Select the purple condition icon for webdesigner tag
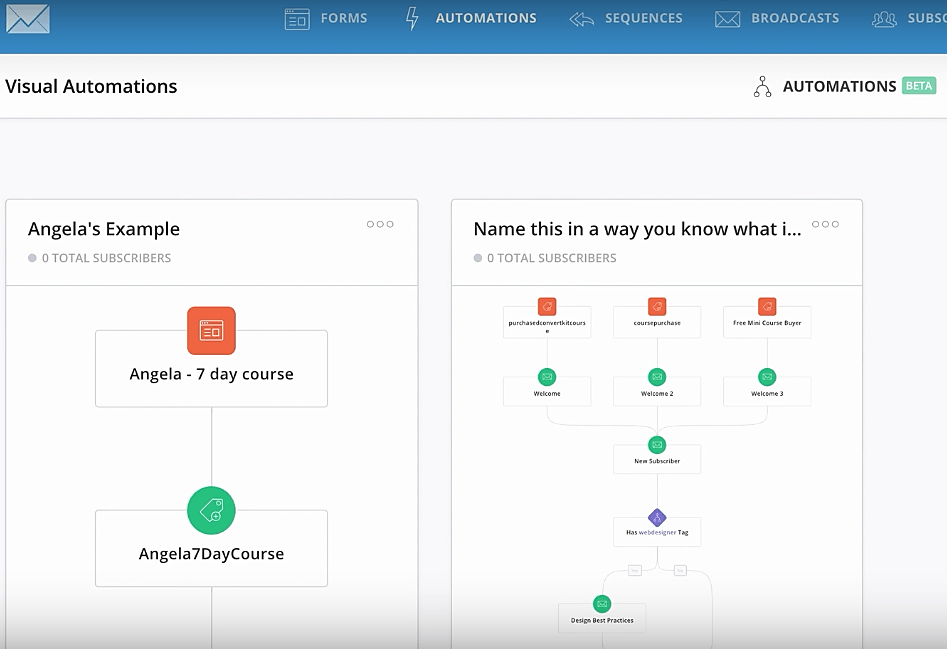Viewport: 947px width, 649px height. pos(657,517)
